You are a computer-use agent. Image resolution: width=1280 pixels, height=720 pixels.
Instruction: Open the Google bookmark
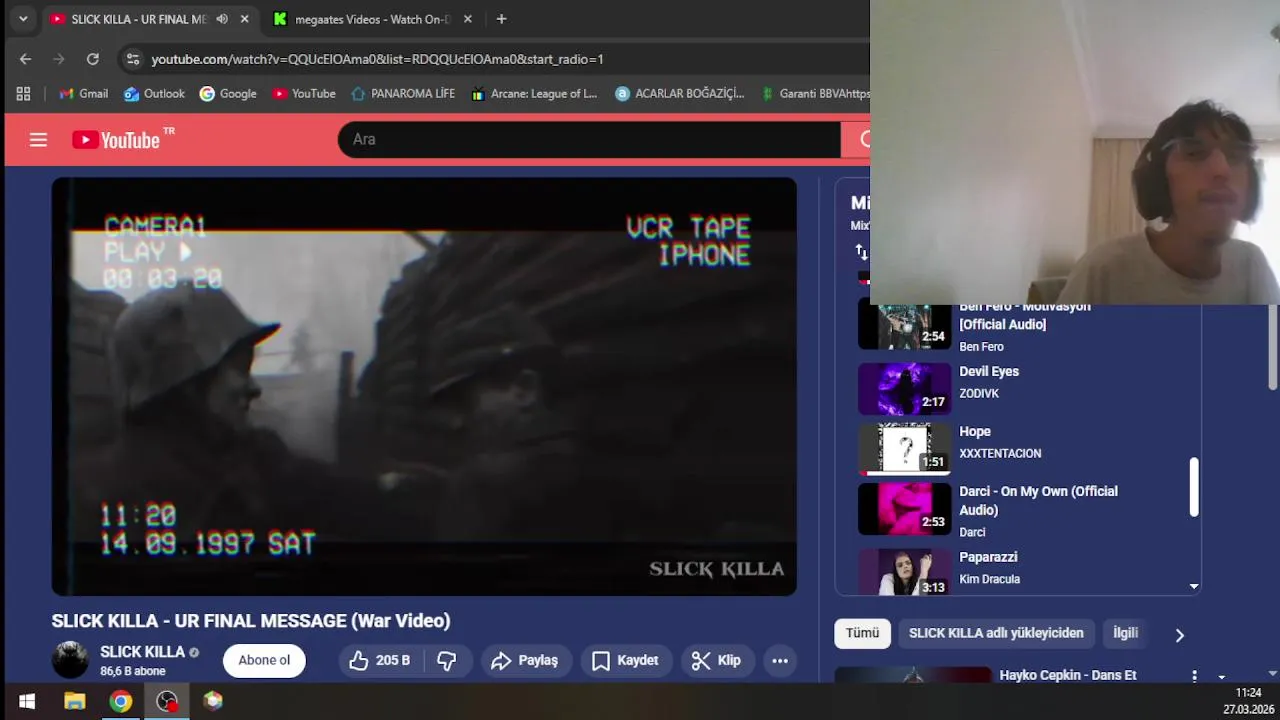click(228, 94)
